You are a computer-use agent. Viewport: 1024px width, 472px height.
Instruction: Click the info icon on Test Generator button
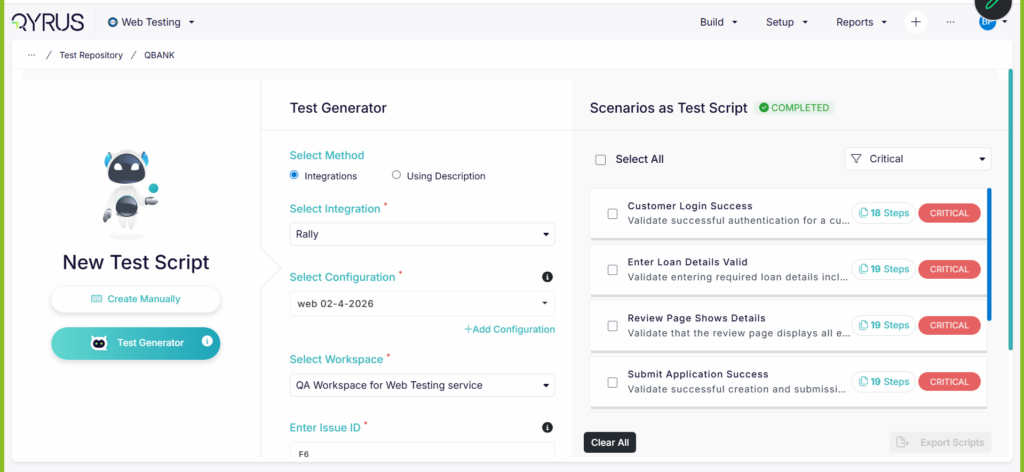[x=207, y=341]
